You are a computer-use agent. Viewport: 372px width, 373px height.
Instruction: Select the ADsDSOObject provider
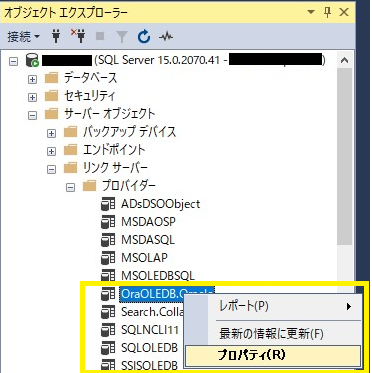[x=161, y=204]
